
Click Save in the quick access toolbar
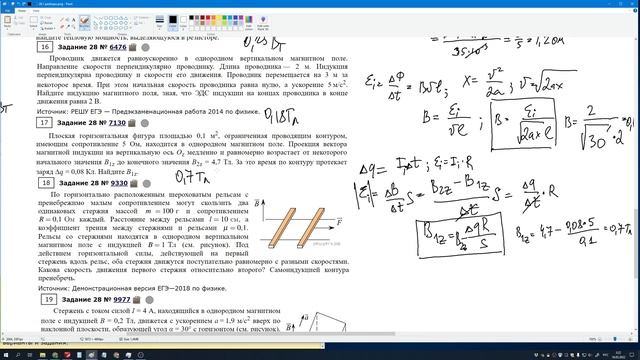pos(13,4)
